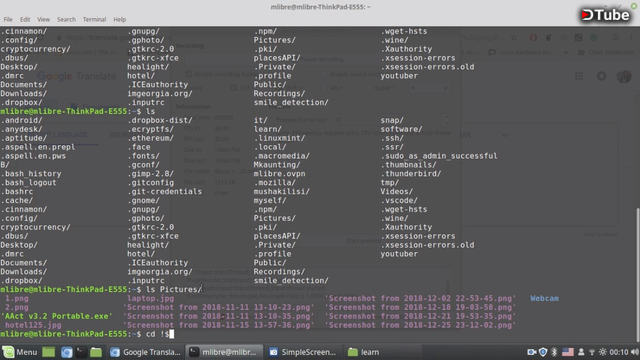Viewport: 640px width, 360px height.
Task: Click the '.thunderbird/' entry
Action: [x=411, y=173]
